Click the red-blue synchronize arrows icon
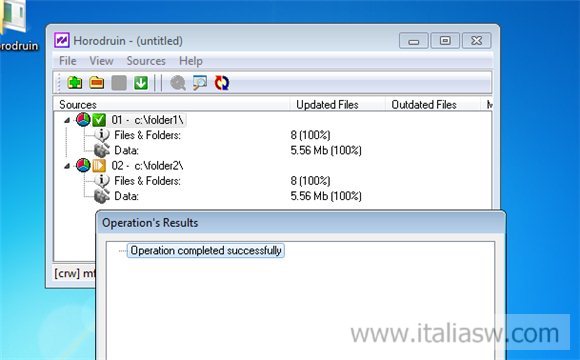 click(x=222, y=83)
